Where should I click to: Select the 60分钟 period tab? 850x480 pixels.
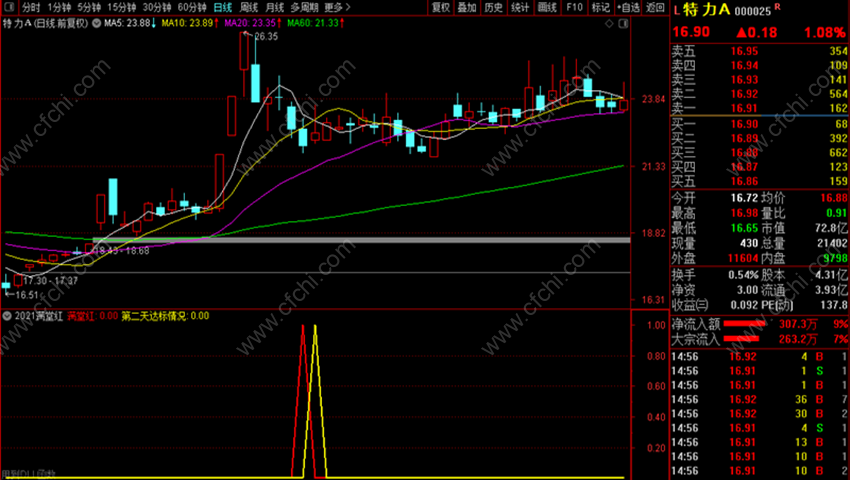click(192, 8)
